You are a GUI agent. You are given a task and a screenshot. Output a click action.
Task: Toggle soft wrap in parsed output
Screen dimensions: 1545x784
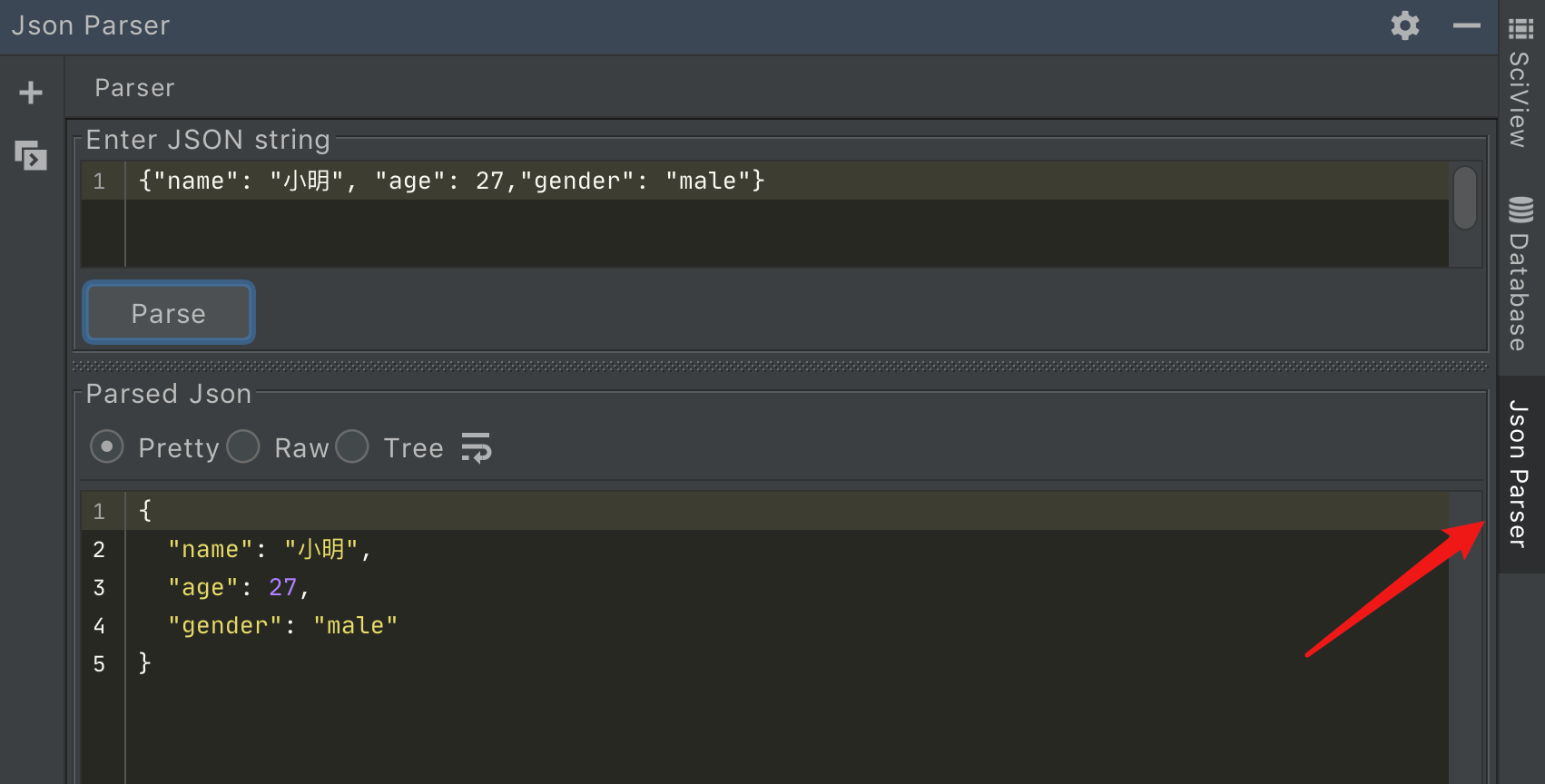click(476, 447)
